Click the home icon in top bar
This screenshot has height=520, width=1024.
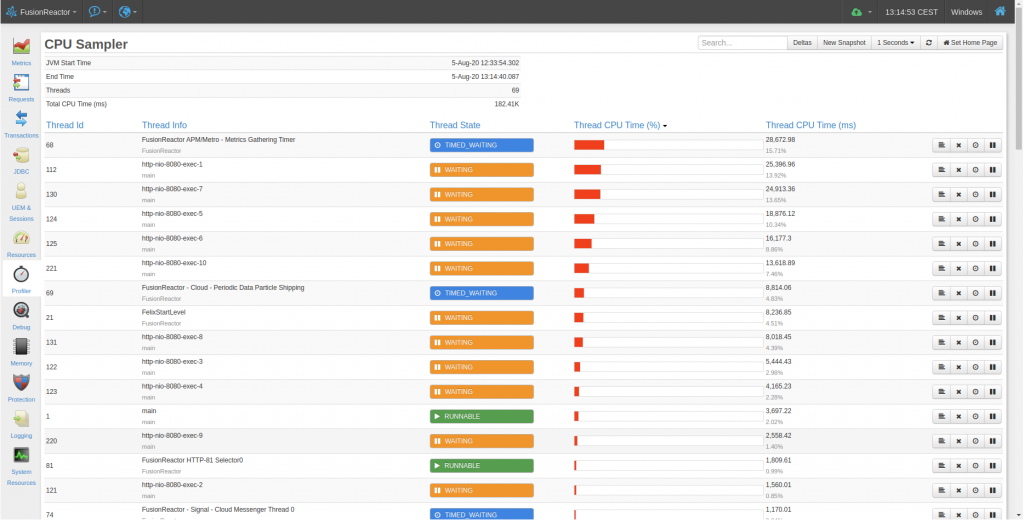[1000, 11]
